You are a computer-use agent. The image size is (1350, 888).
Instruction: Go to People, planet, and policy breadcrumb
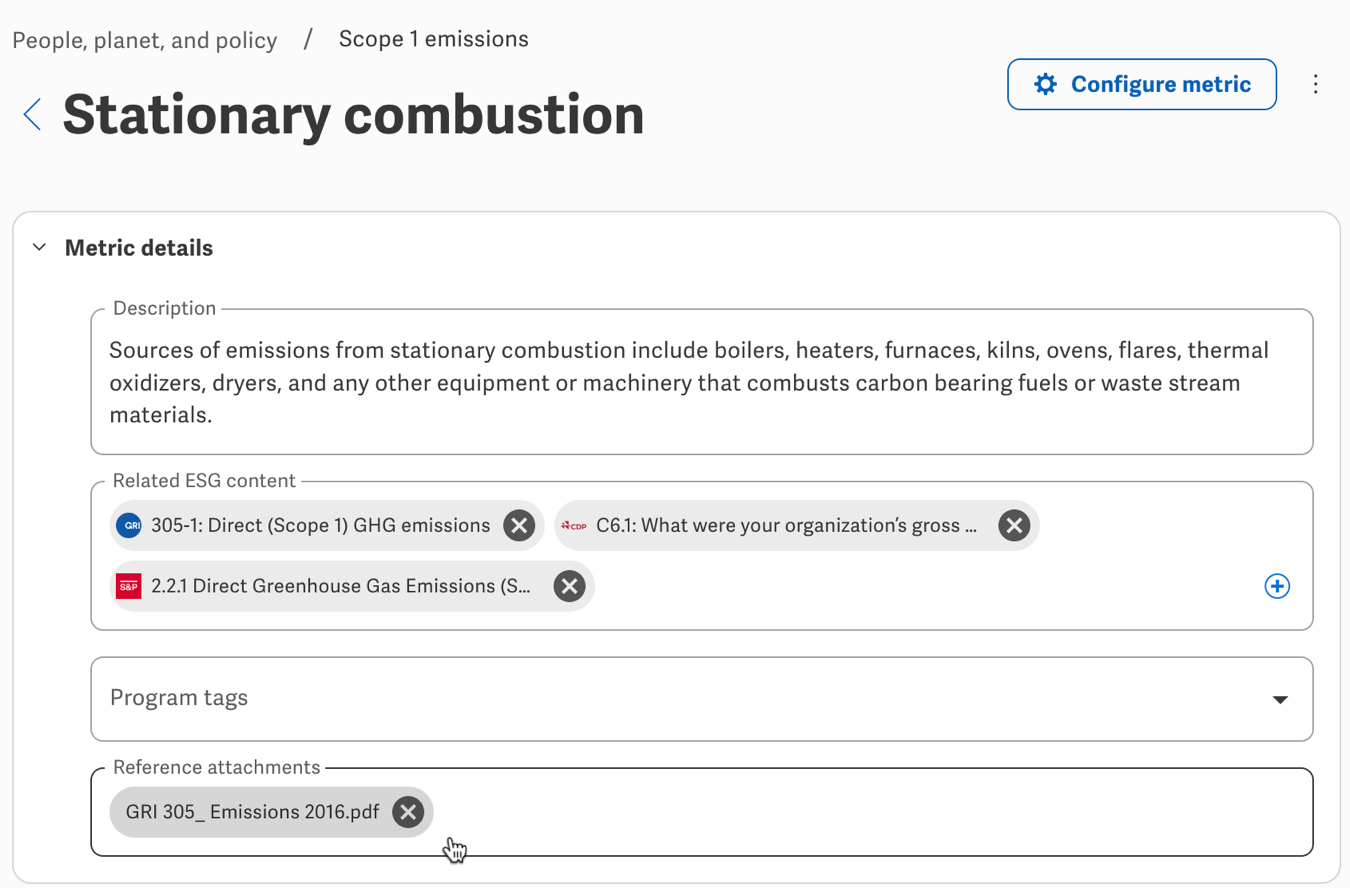[x=145, y=41]
